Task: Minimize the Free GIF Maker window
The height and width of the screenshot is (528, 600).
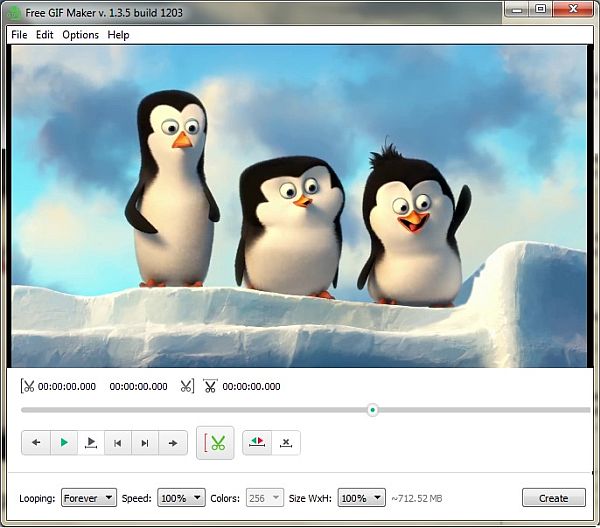Action: tap(517, 9)
